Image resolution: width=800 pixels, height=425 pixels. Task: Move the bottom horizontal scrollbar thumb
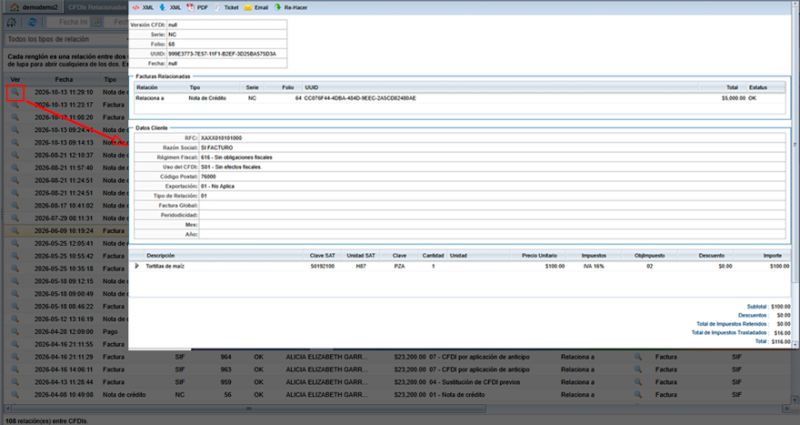249,409
